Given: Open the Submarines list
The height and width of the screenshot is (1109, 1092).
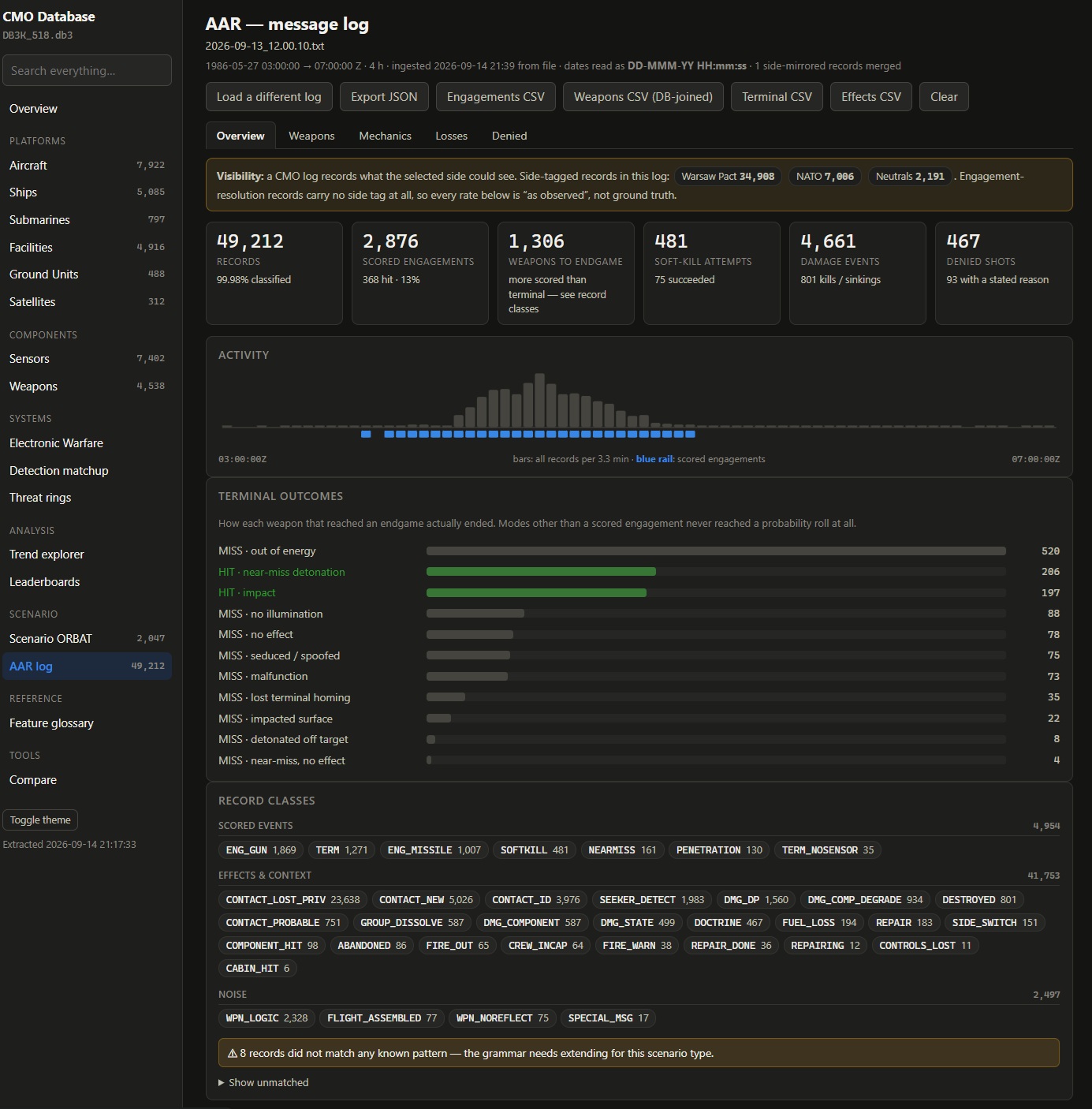Looking at the screenshot, I should coord(87,220).
